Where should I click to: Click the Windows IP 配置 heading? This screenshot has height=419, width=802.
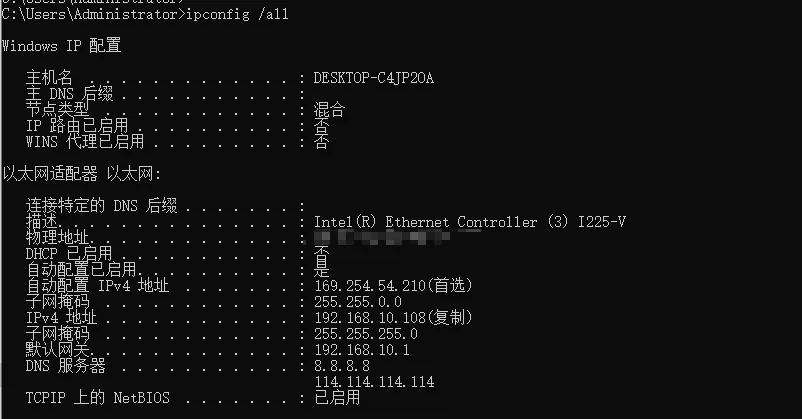point(62,46)
